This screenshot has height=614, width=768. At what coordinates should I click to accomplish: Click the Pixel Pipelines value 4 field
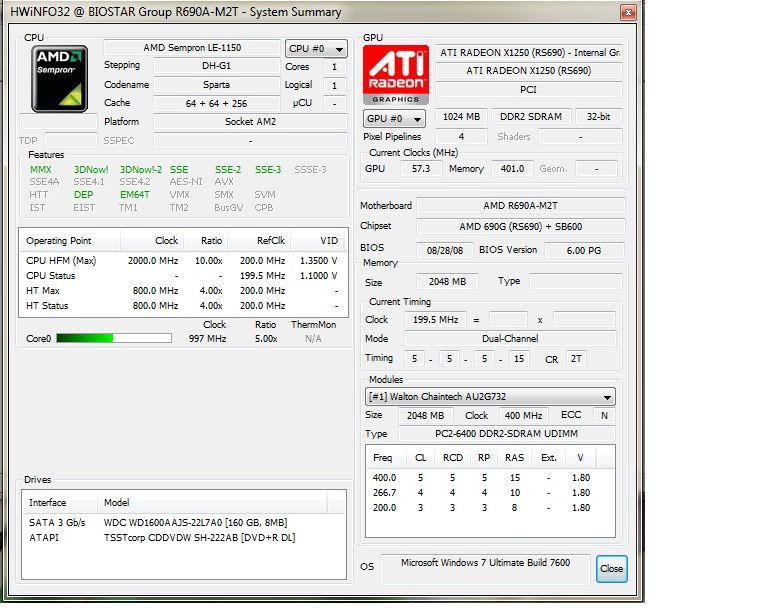point(461,137)
